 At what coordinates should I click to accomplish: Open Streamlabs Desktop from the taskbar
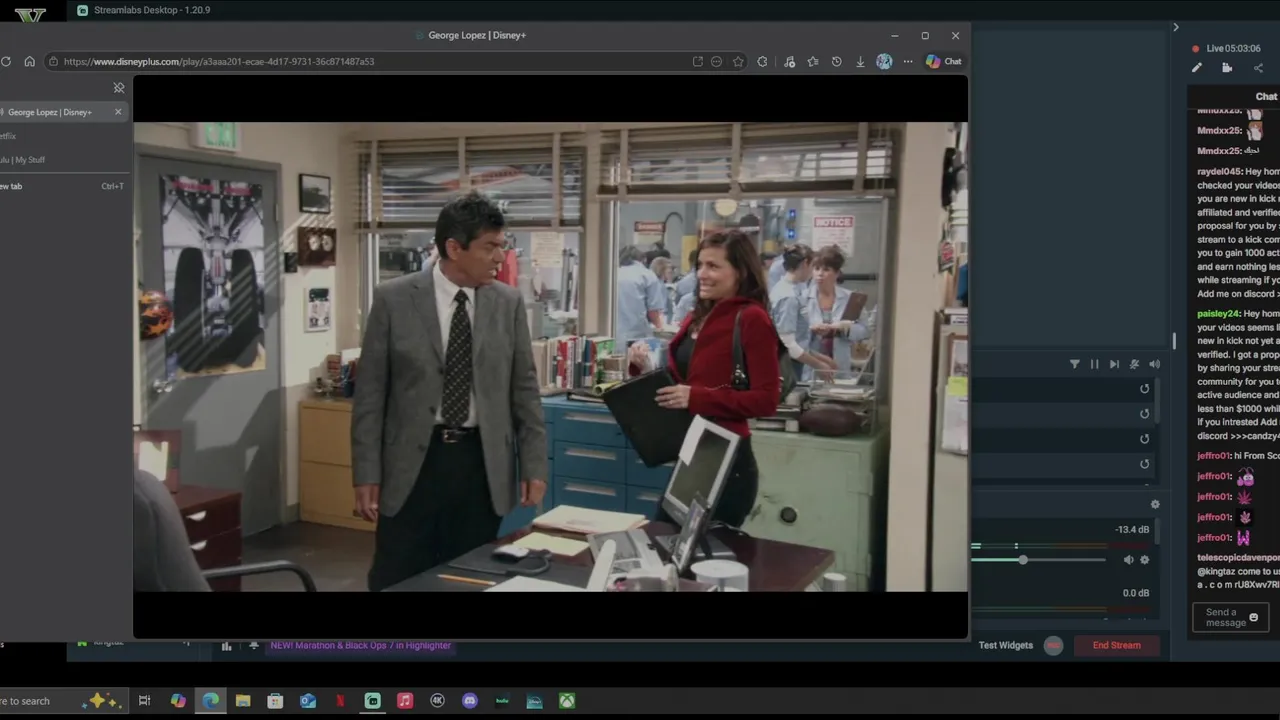point(372,701)
